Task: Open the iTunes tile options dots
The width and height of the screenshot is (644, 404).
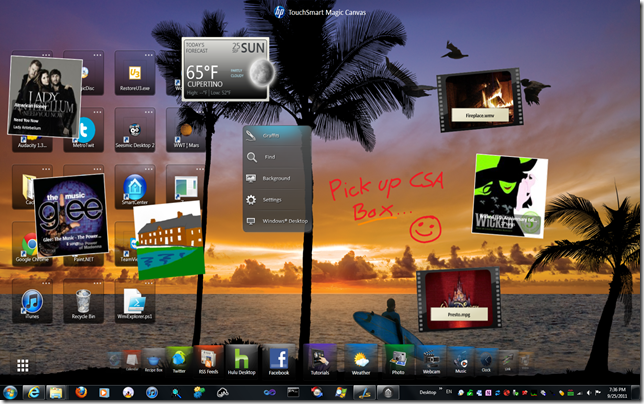Action: [46, 283]
